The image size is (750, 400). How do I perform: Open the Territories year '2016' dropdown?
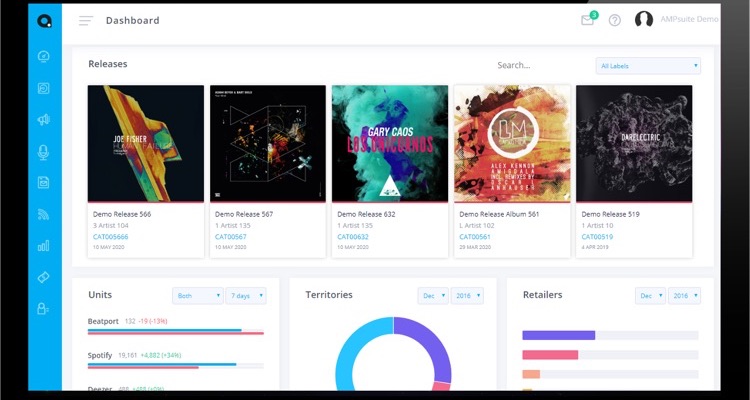(467, 296)
